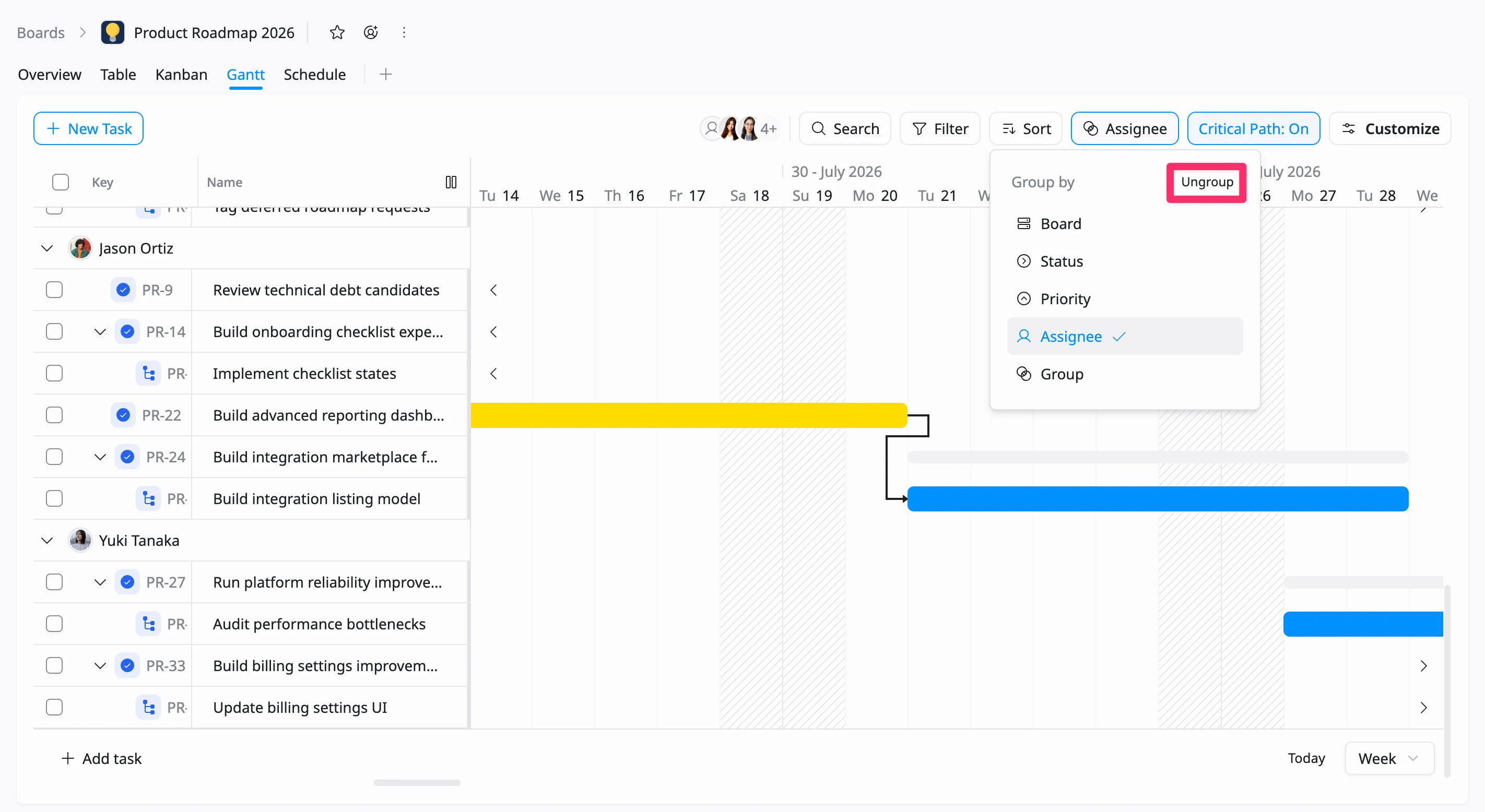Click Yuki Tanaka's avatar
This screenshot has height=812, width=1485.
(80, 540)
